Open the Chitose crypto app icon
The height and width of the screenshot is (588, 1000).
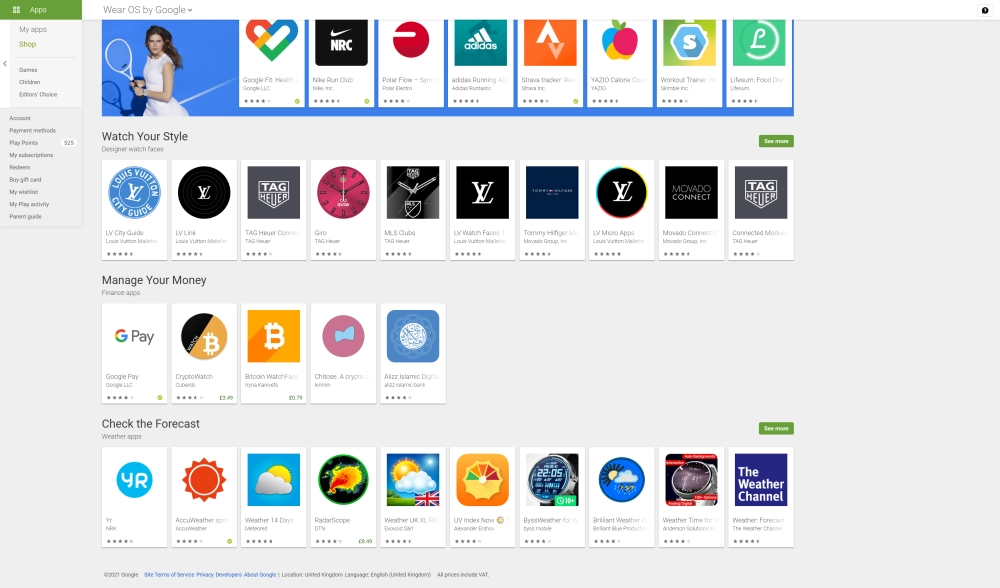(x=343, y=336)
